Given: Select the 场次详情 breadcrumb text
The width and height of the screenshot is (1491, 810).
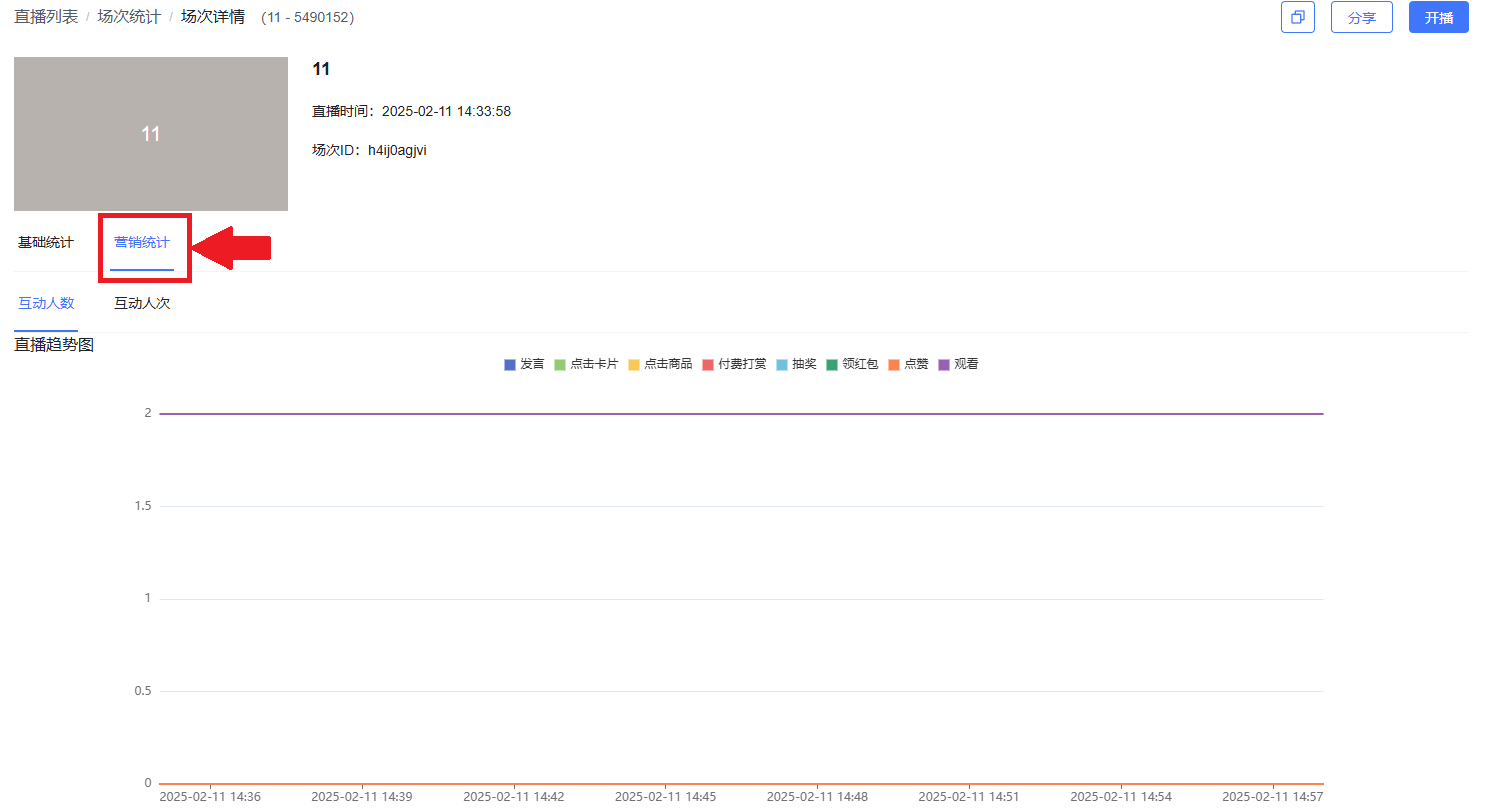Looking at the screenshot, I should [213, 17].
